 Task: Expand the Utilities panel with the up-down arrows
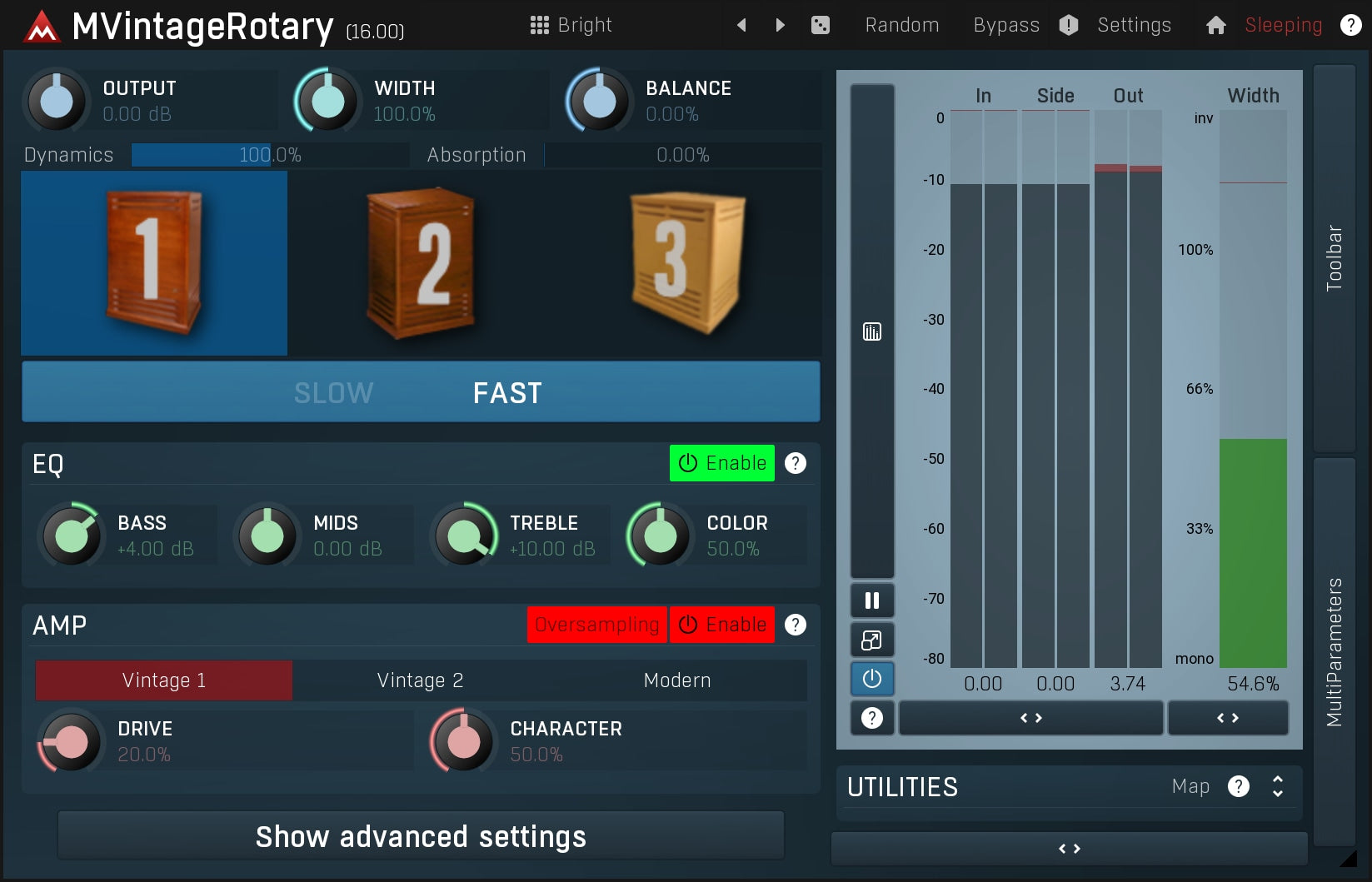click(1276, 786)
